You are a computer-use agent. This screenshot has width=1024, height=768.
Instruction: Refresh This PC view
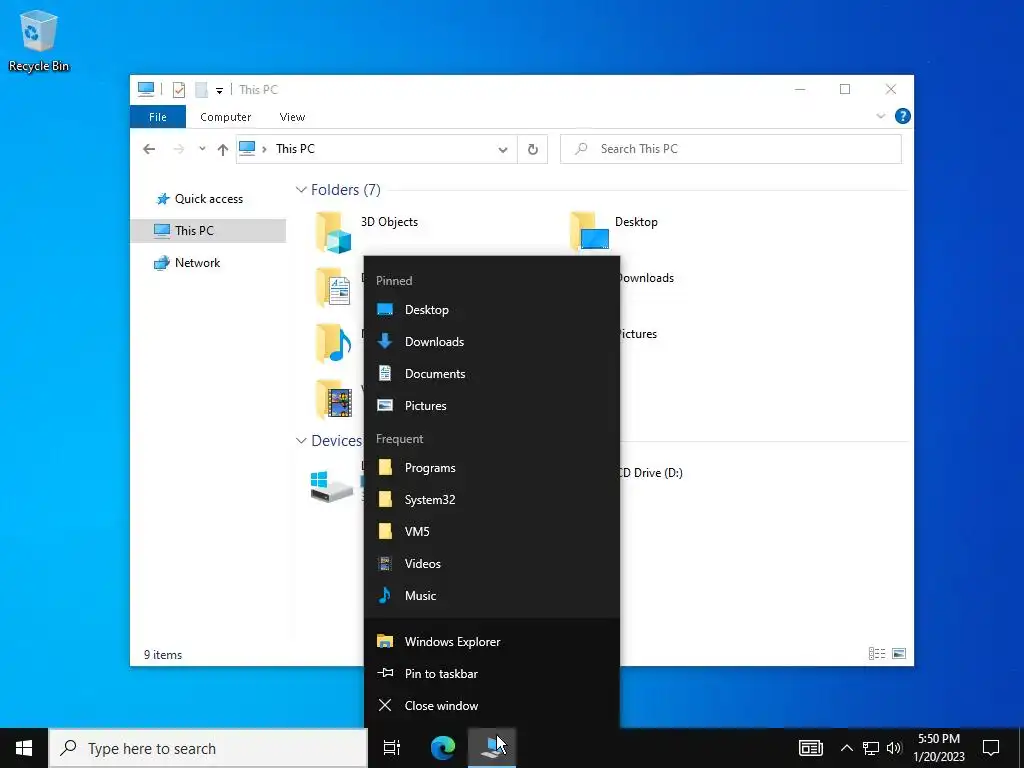pyautogui.click(x=533, y=150)
